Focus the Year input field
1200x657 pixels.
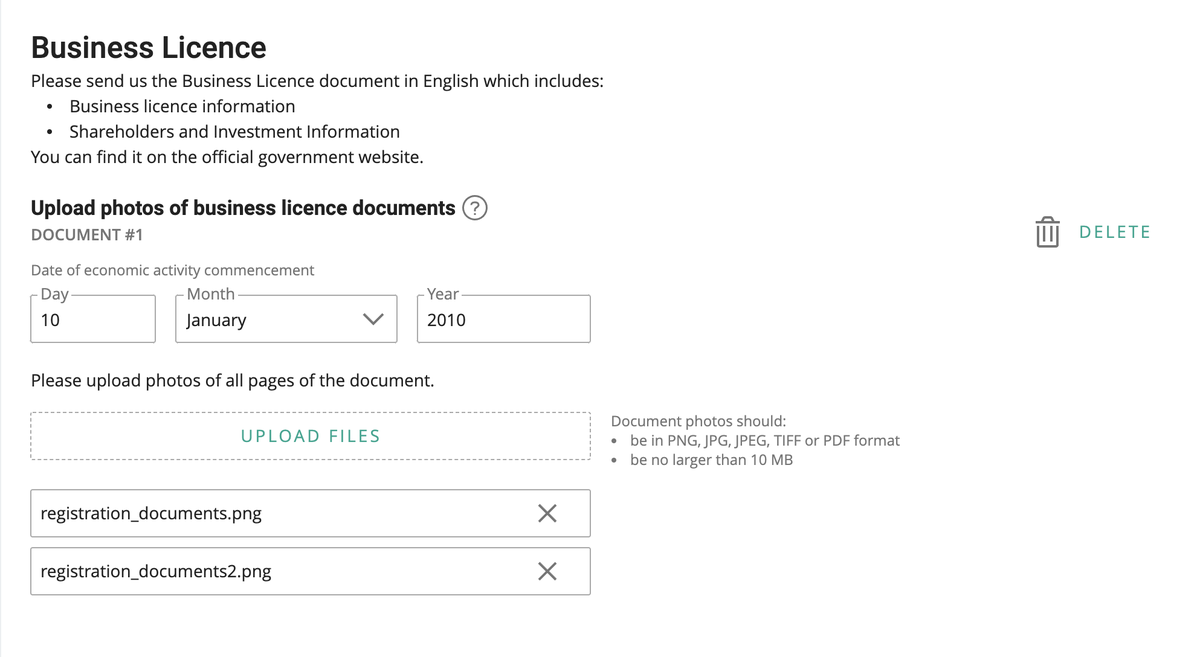tap(503, 320)
